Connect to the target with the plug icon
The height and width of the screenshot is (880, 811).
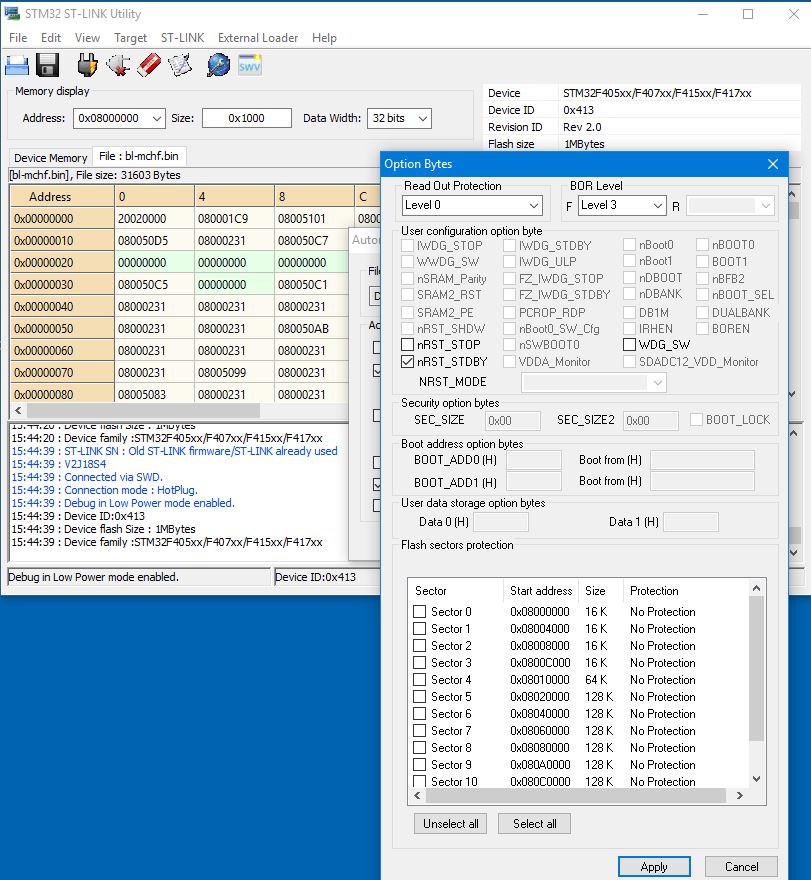pos(87,66)
